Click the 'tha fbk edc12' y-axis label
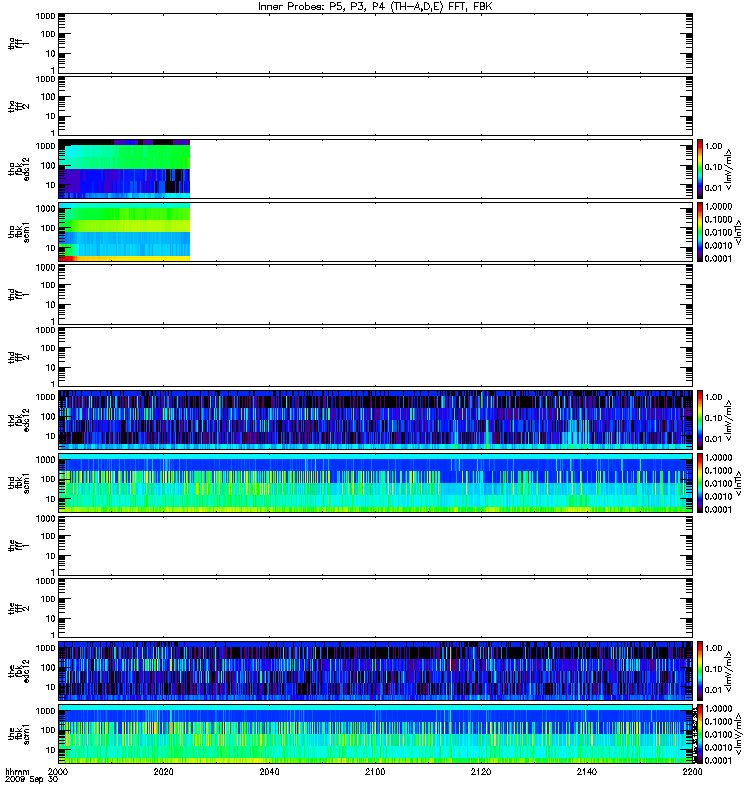The height and width of the screenshot is (800, 750). coord(19,169)
